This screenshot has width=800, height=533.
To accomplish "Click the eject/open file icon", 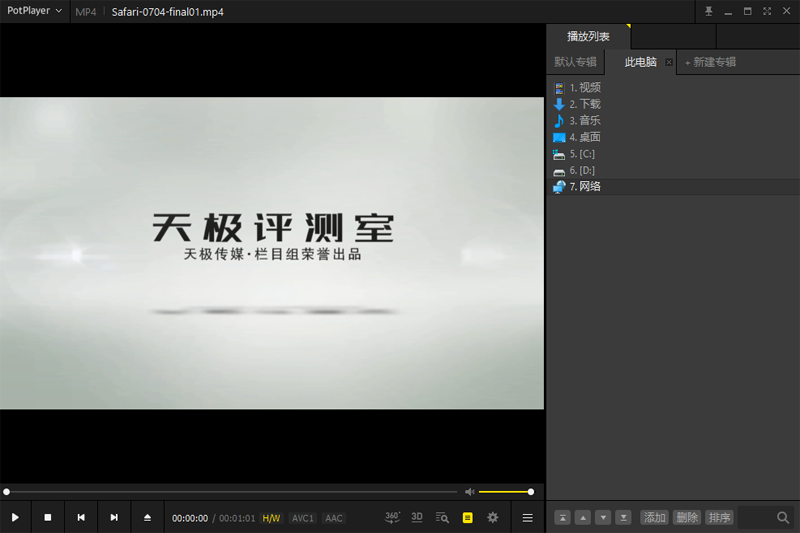I will pos(147,518).
